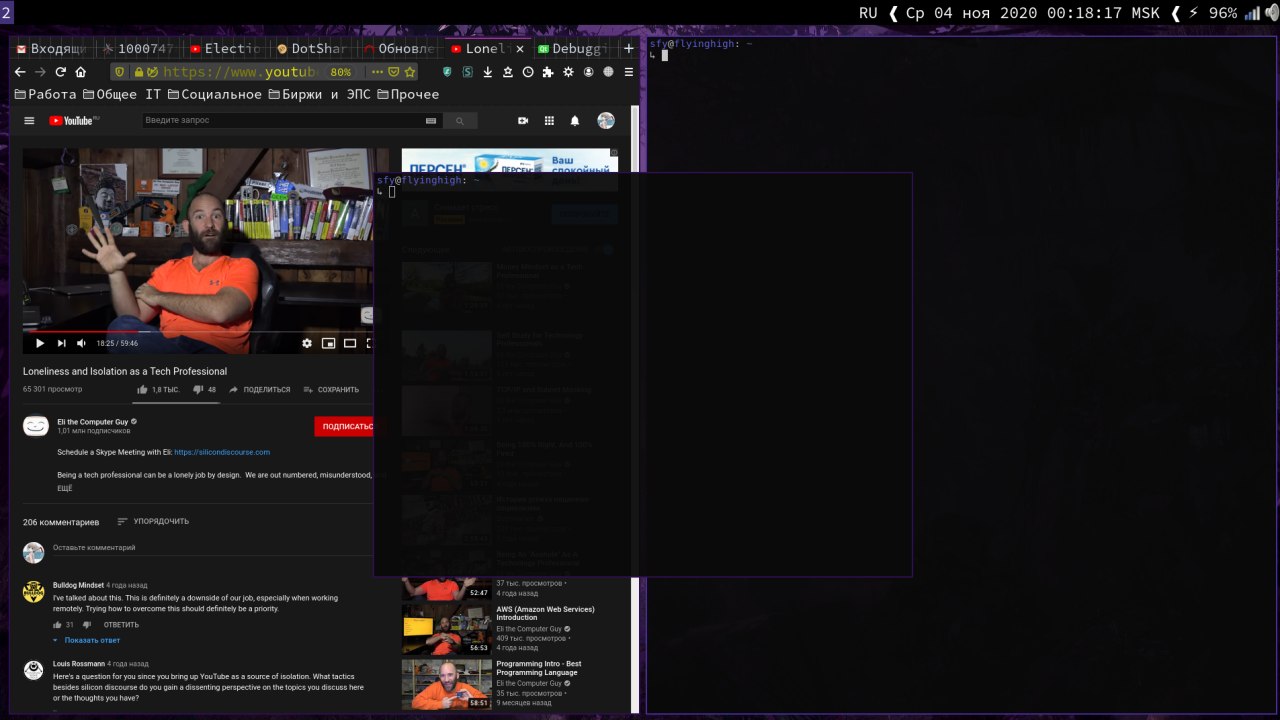
Task: Open the Биржи и ЭПС bookmarks folder
Action: point(319,94)
